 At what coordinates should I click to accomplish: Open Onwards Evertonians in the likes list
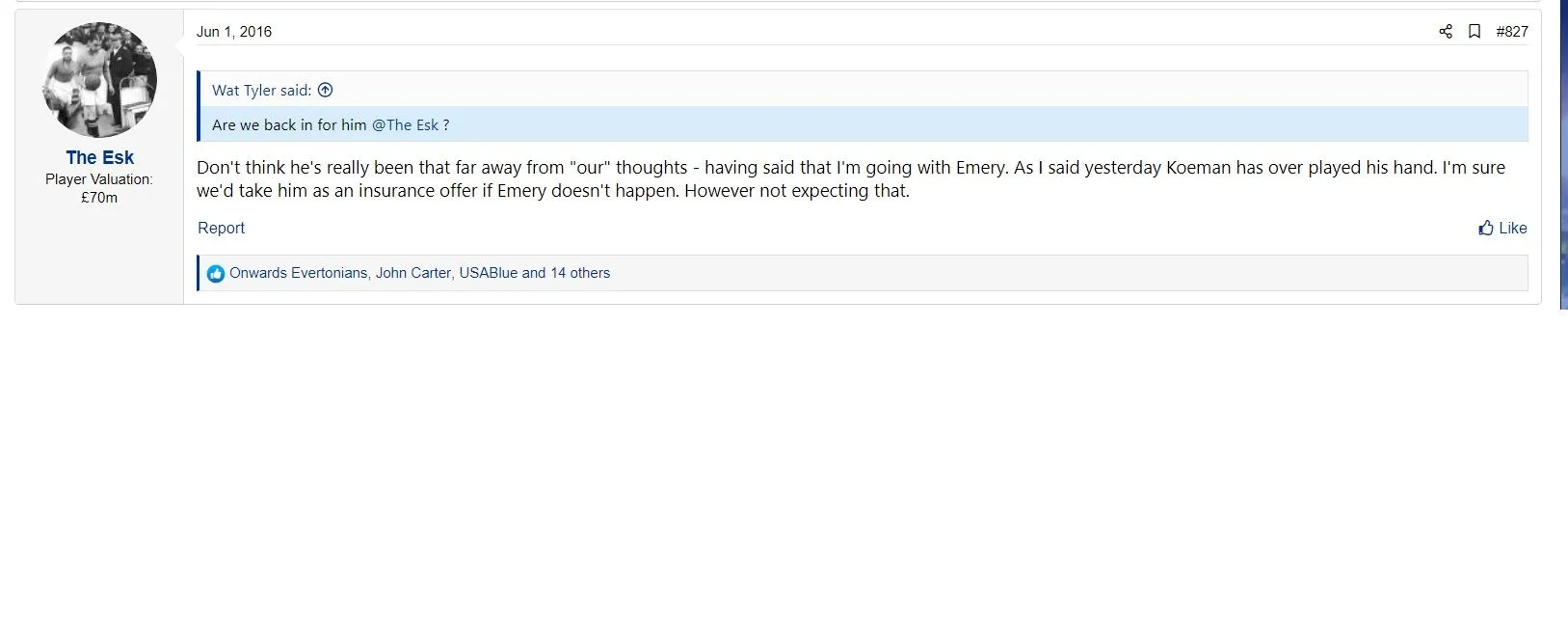pos(298,273)
